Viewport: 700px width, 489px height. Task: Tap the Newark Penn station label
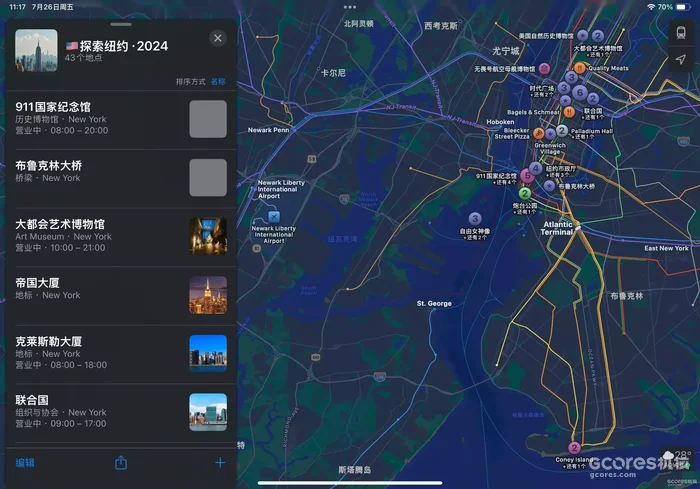pos(268,130)
